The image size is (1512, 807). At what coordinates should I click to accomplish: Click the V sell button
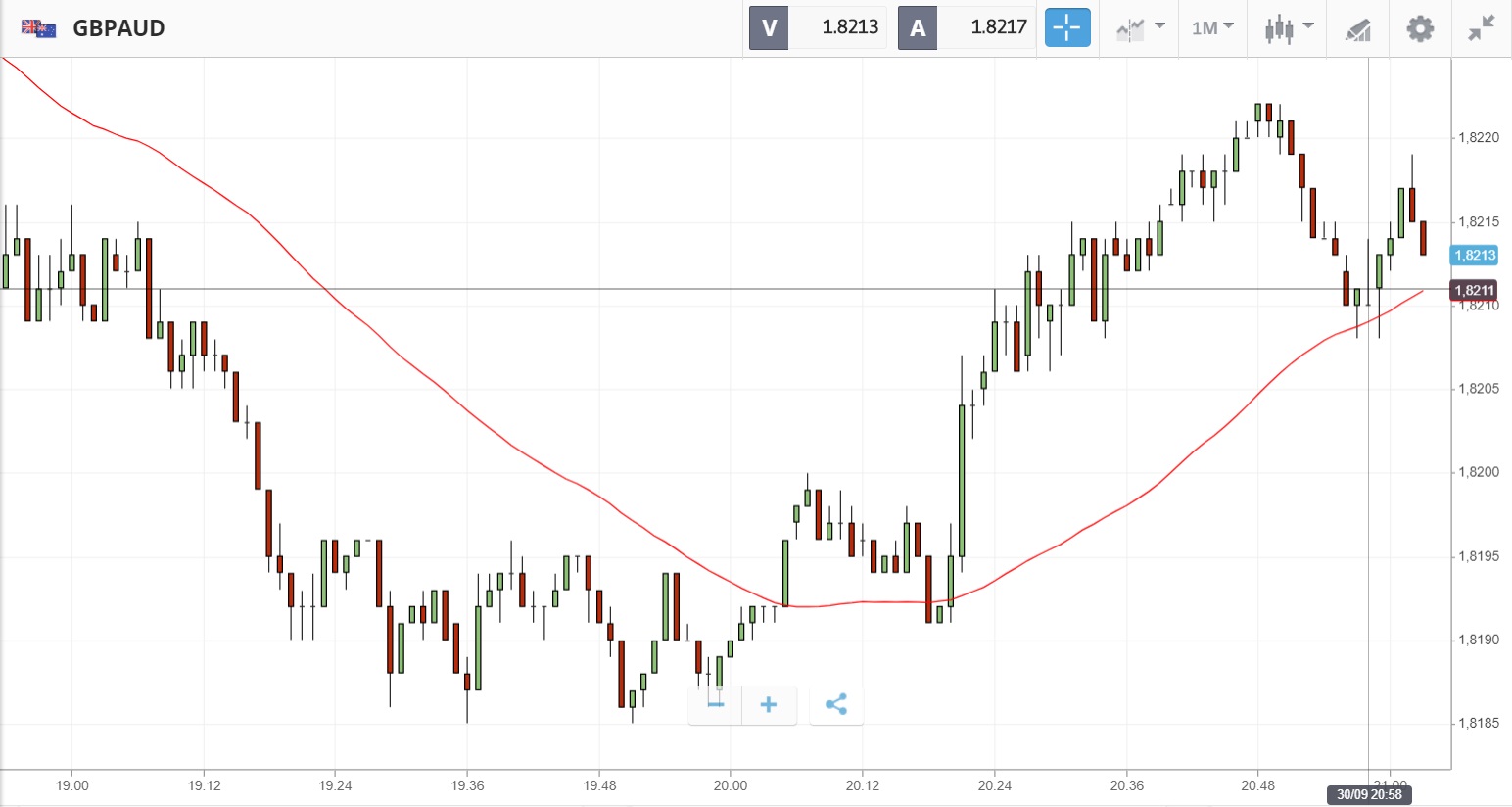(x=769, y=27)
